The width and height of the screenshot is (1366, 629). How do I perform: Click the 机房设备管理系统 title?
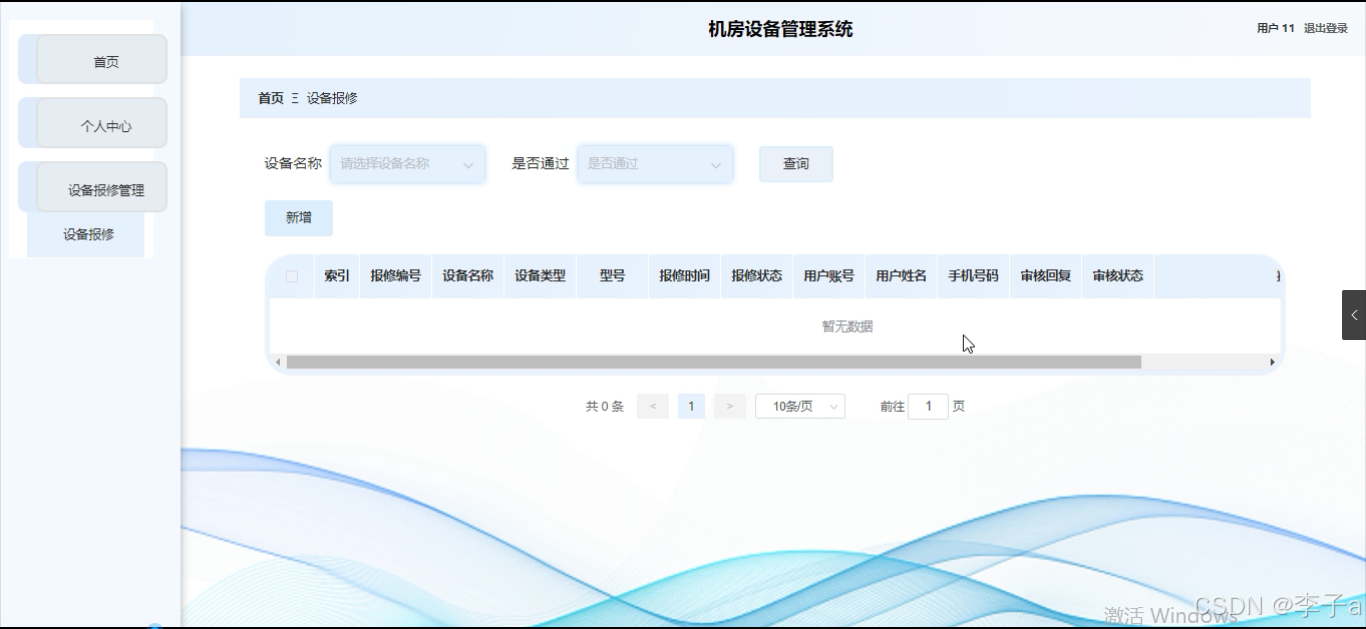click(x=780, y=29)
